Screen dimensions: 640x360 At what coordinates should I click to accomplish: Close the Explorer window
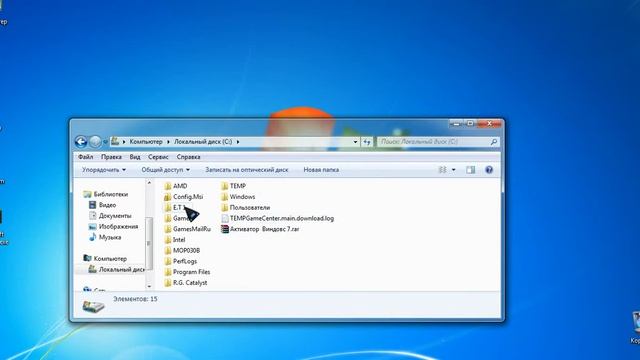[490, 123]
